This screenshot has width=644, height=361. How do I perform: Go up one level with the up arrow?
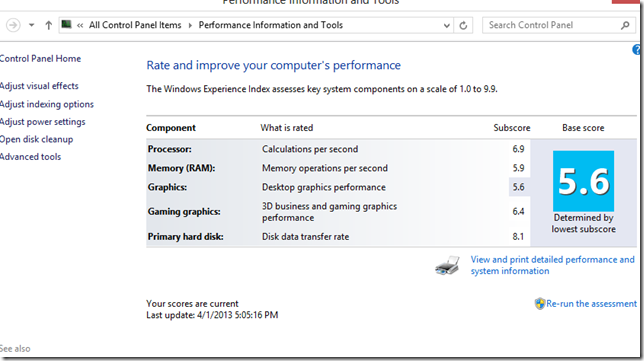pos(48,25)
